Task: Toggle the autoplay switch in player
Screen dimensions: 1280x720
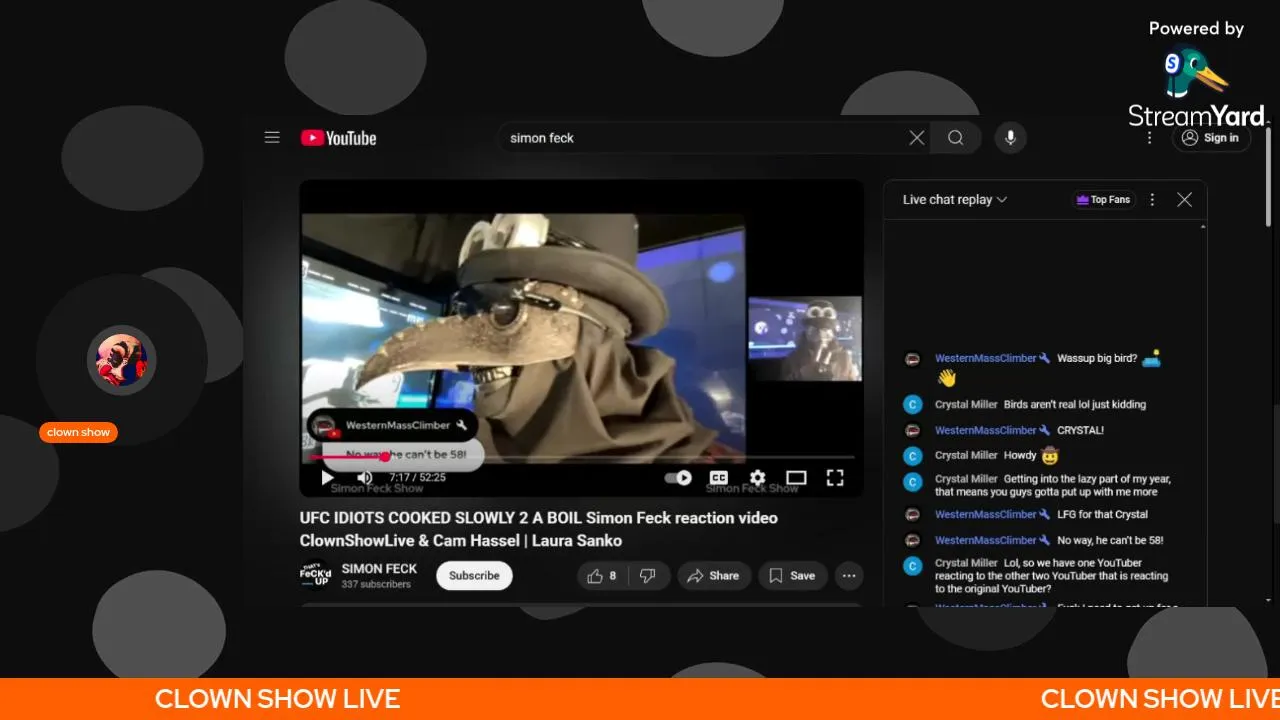Action: coord(678,478)
